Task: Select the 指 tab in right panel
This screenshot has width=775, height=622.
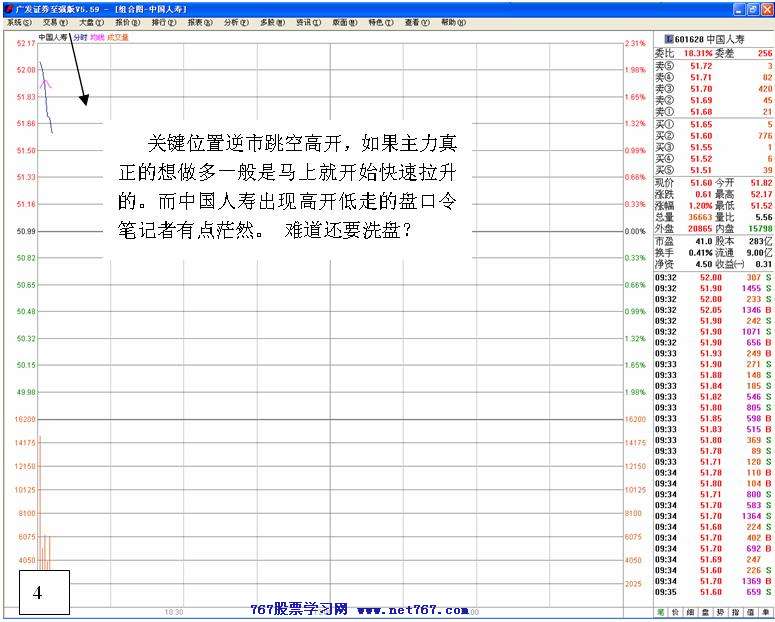Action: [736, 611]
